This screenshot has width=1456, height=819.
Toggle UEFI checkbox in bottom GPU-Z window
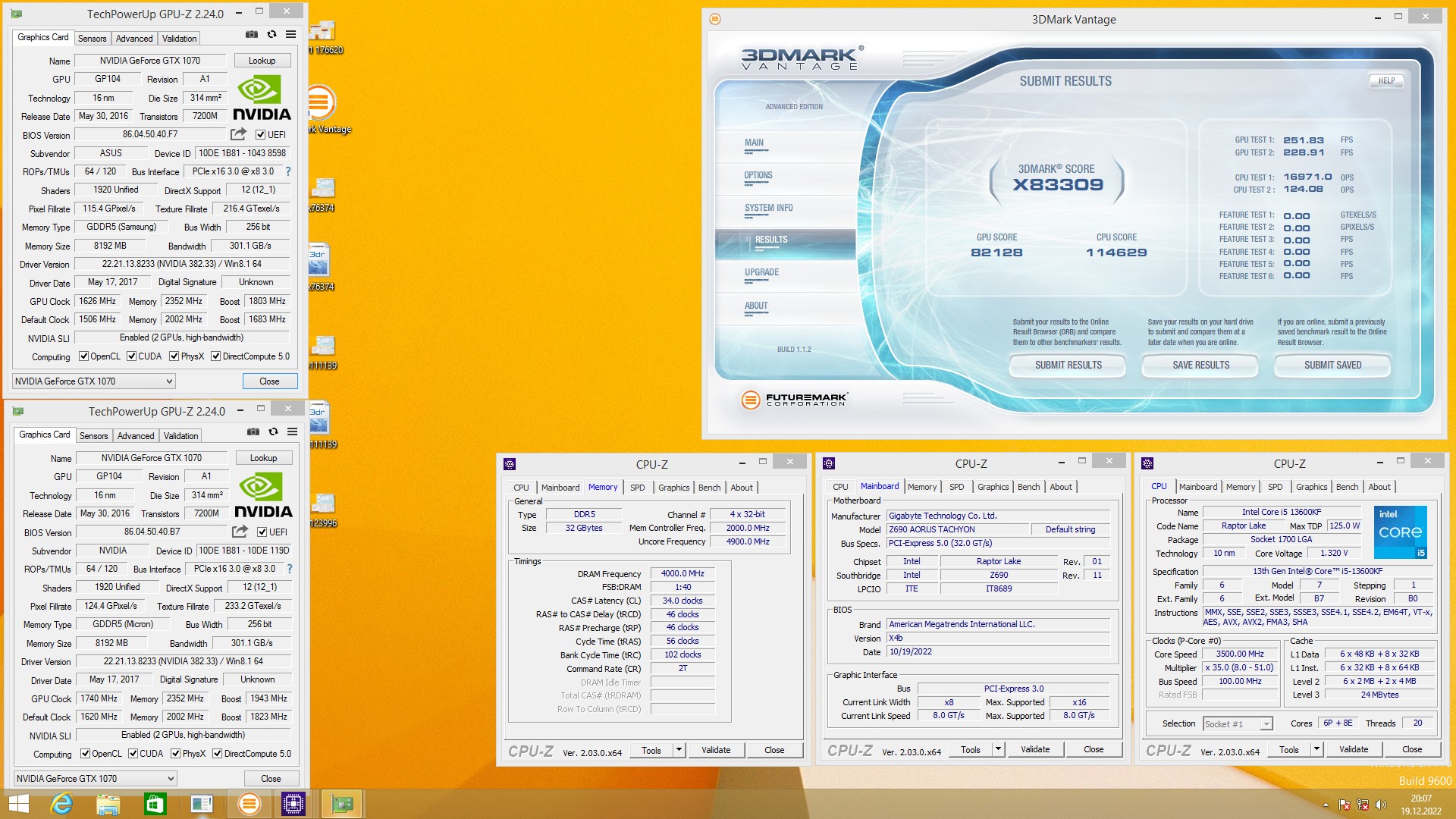coord(262,532)
